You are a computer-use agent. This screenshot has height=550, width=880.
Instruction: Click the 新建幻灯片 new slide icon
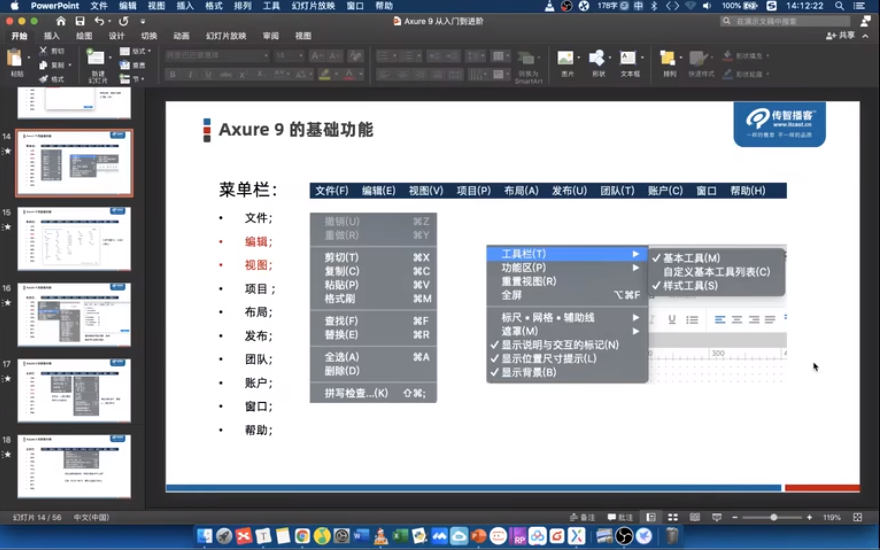pos(96,60)
